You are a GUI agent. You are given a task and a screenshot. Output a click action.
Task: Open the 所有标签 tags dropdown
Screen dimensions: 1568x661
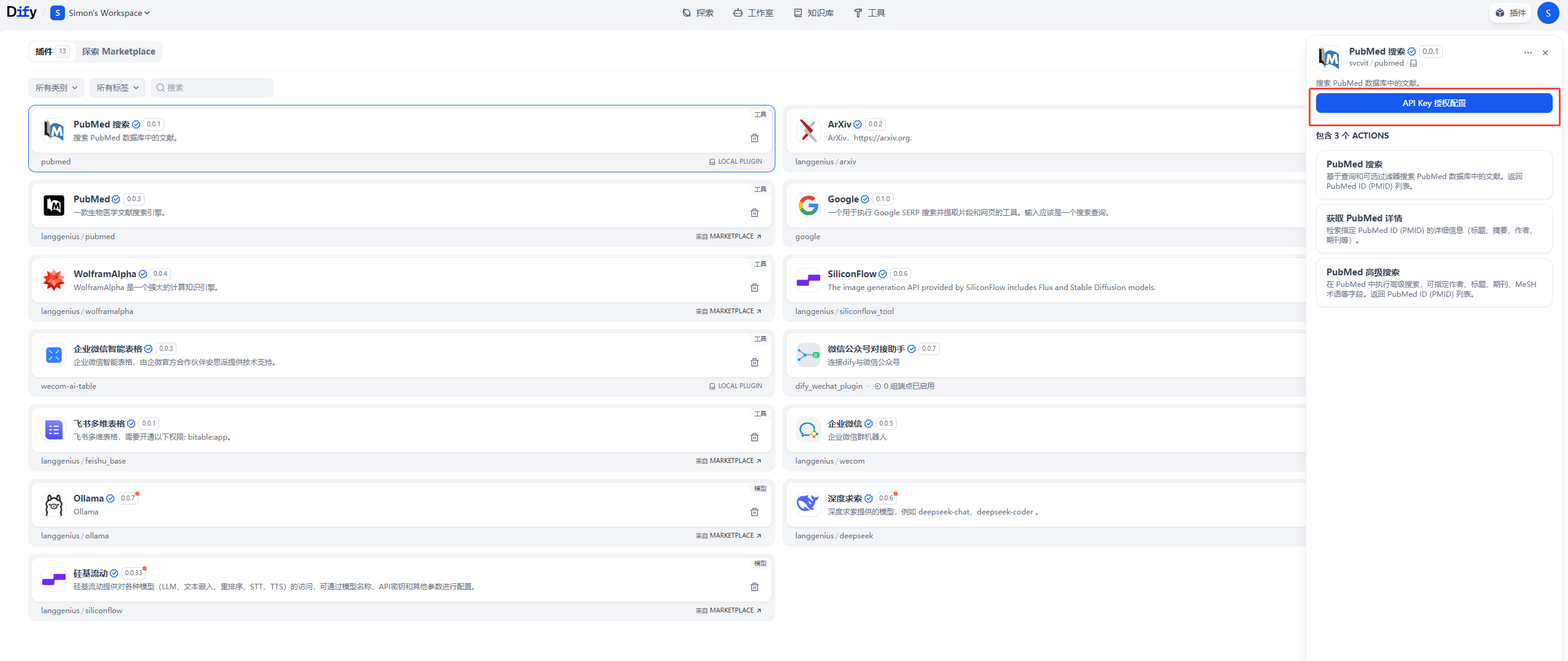coord(118,88)
